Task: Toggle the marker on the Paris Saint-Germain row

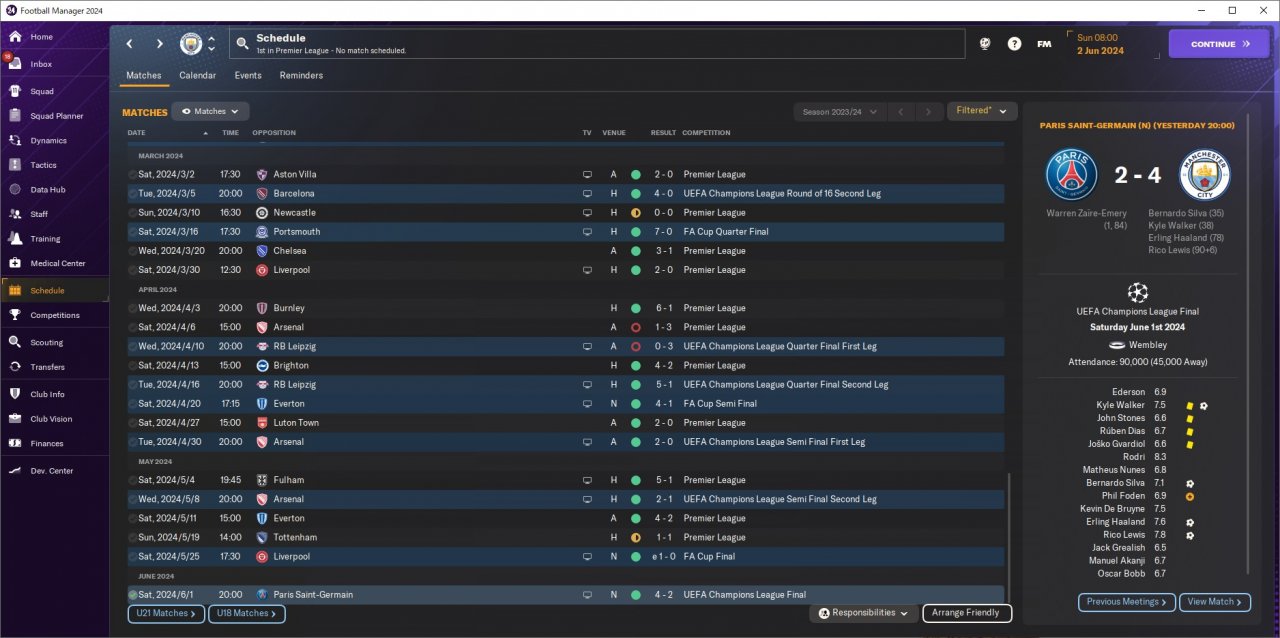Action: click(x=133, y=595)
